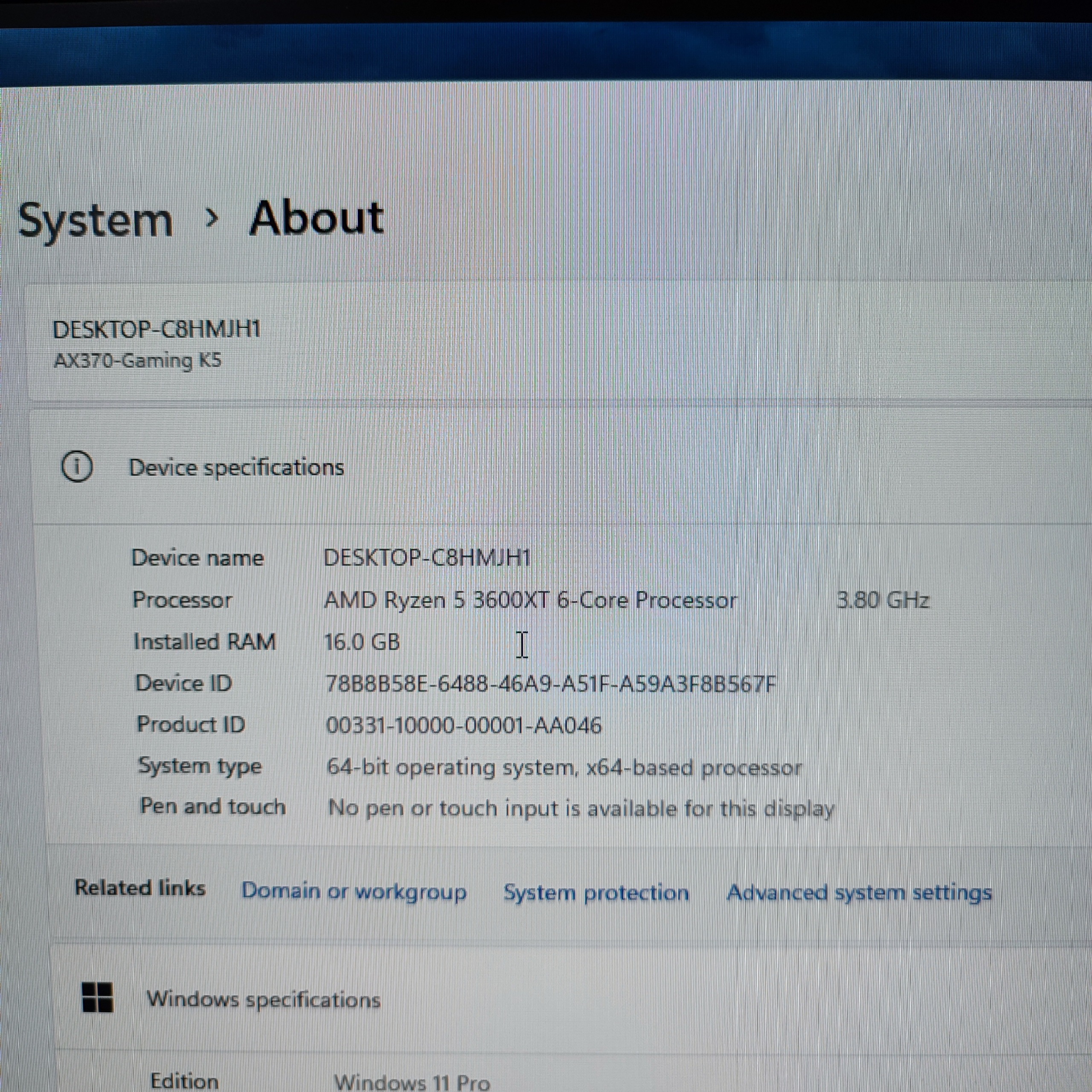Click DESKTOP-C8HMJH1 name in top card

(157, 330)
